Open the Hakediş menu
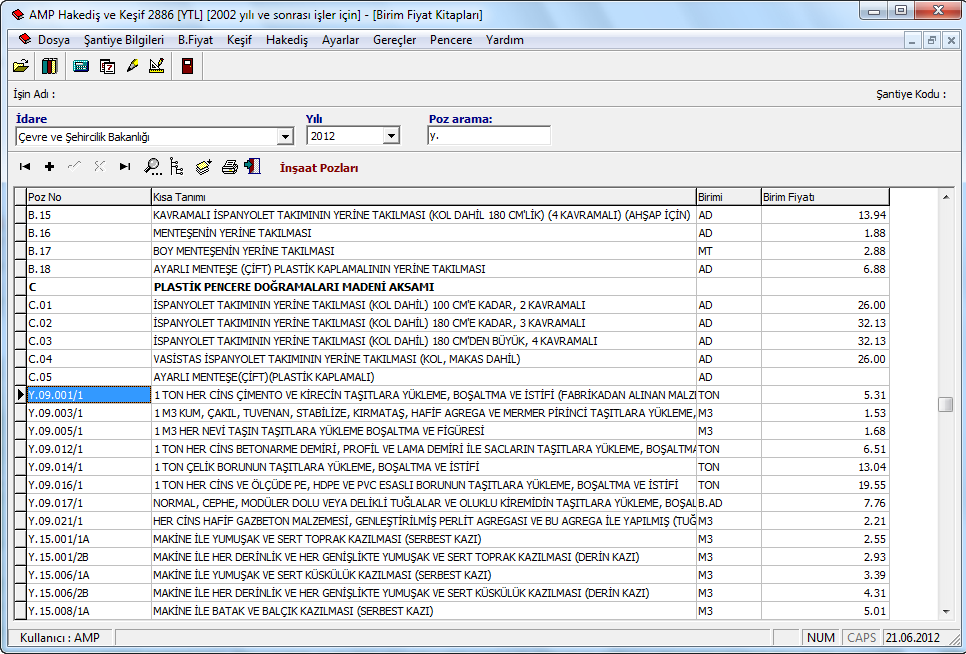Image resolution: width=966 pixels, height=654 pixels. tap(287, 40)
